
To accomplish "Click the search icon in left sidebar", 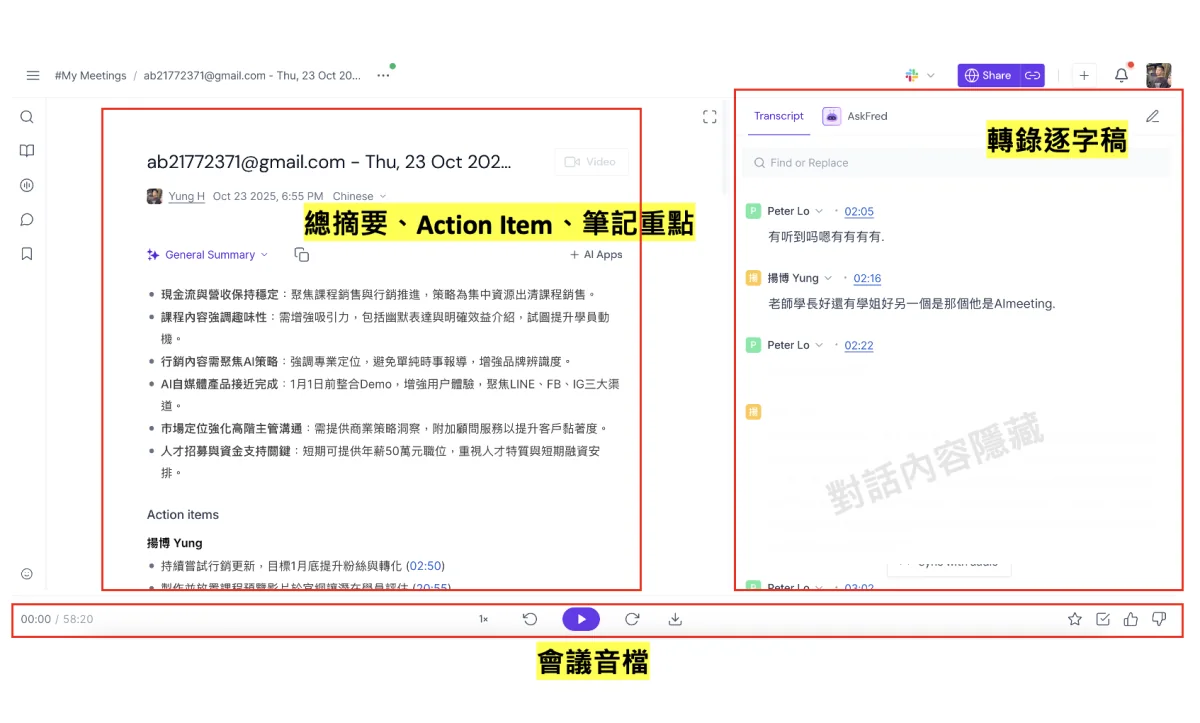I will click(x=27, y=117).
